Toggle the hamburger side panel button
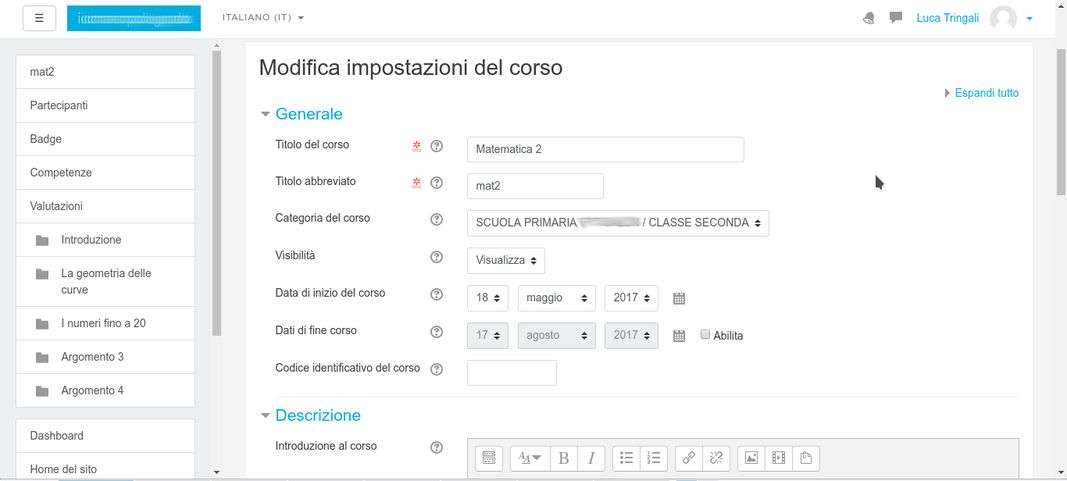Screen dimensions: 1067x481 tap(39, 18)
